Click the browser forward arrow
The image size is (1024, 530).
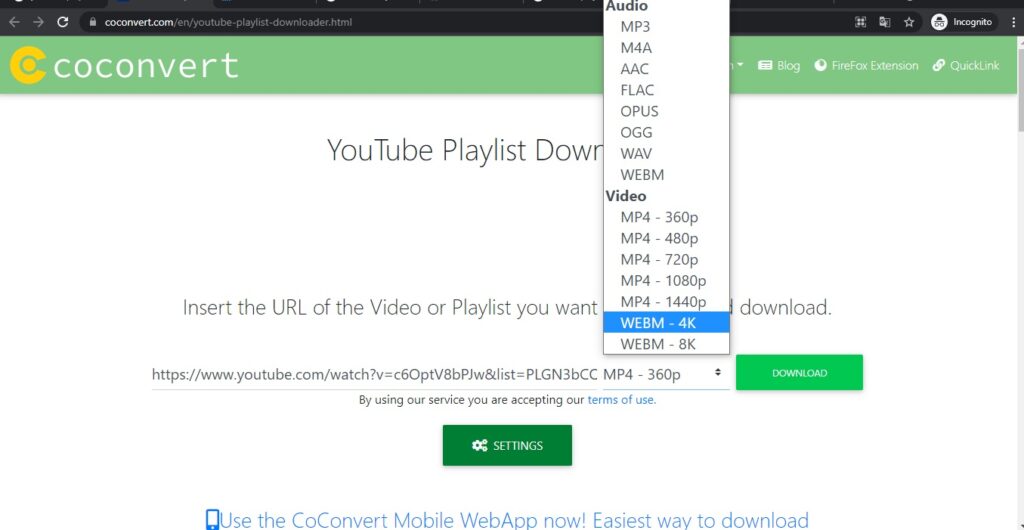(39, 22)
